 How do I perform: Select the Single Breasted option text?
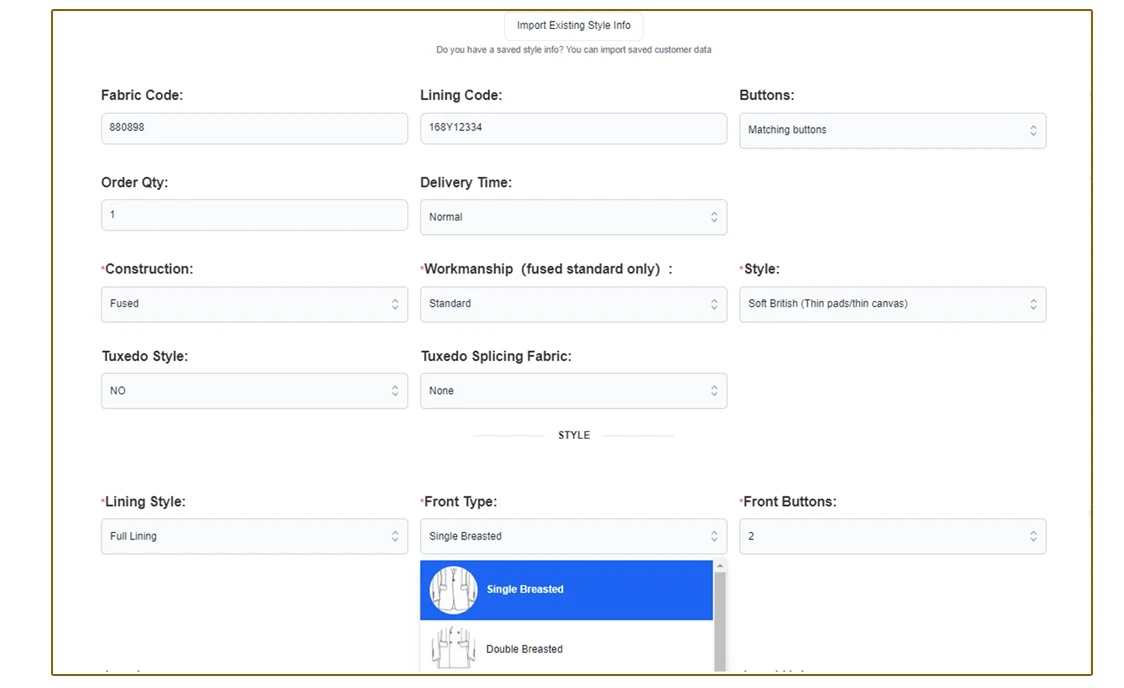[525, 590]
